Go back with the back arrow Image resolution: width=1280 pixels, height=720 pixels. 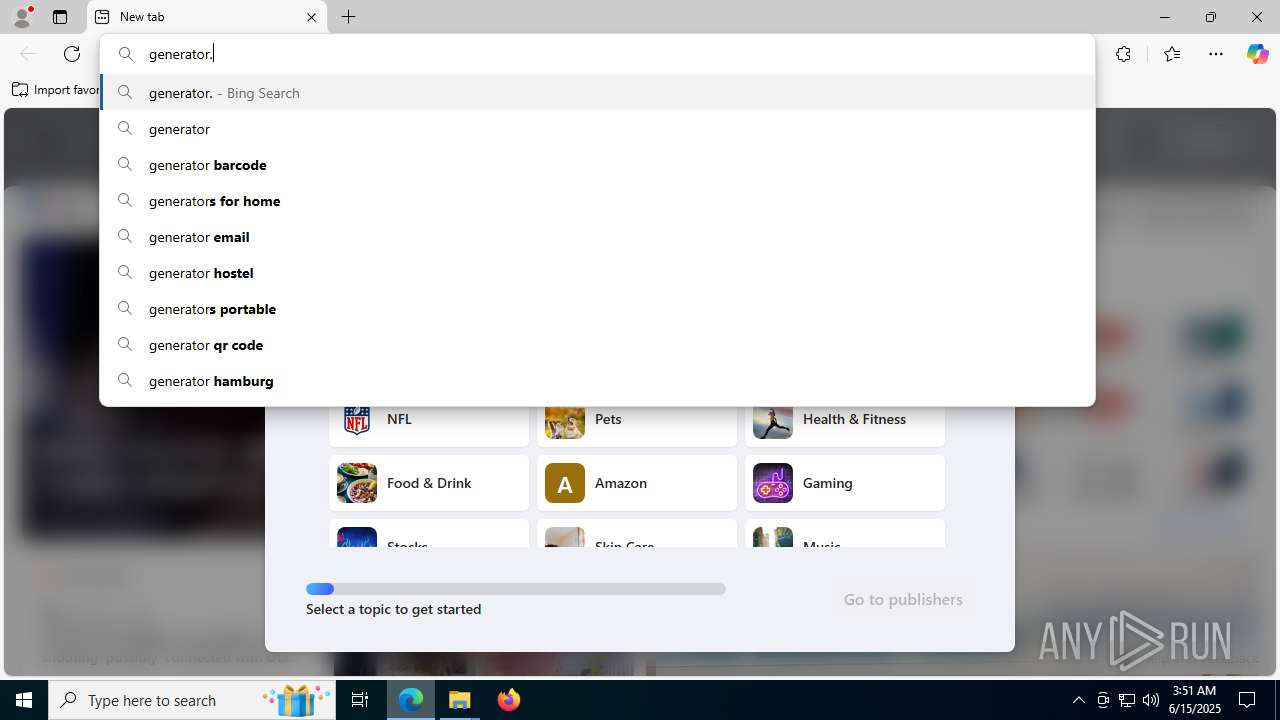point(28,54)
